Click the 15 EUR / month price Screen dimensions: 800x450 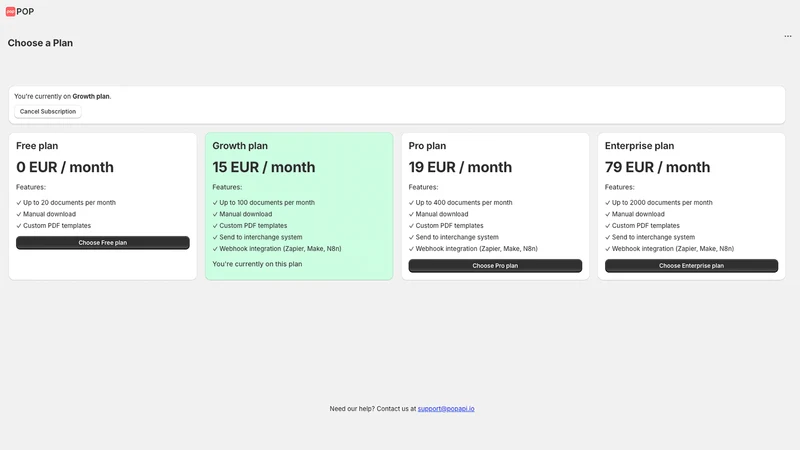click(264, 167)
